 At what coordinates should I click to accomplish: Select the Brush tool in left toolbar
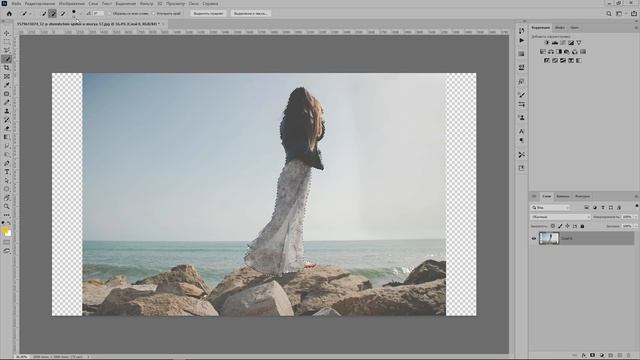(x=7, y=102)
